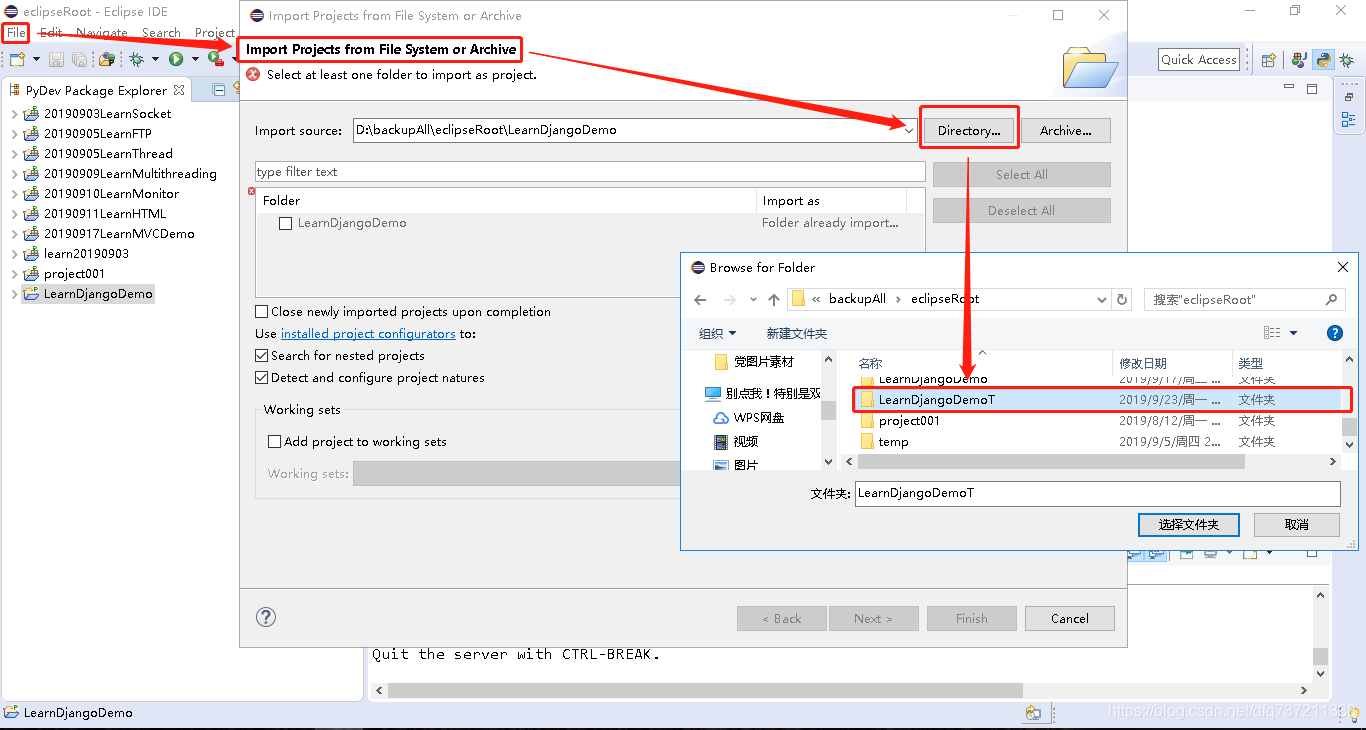Click the Restore icon in right trim
The height and width of the screenshot is (730, 1366).
pyautogui.click(x=1348, y=97)
